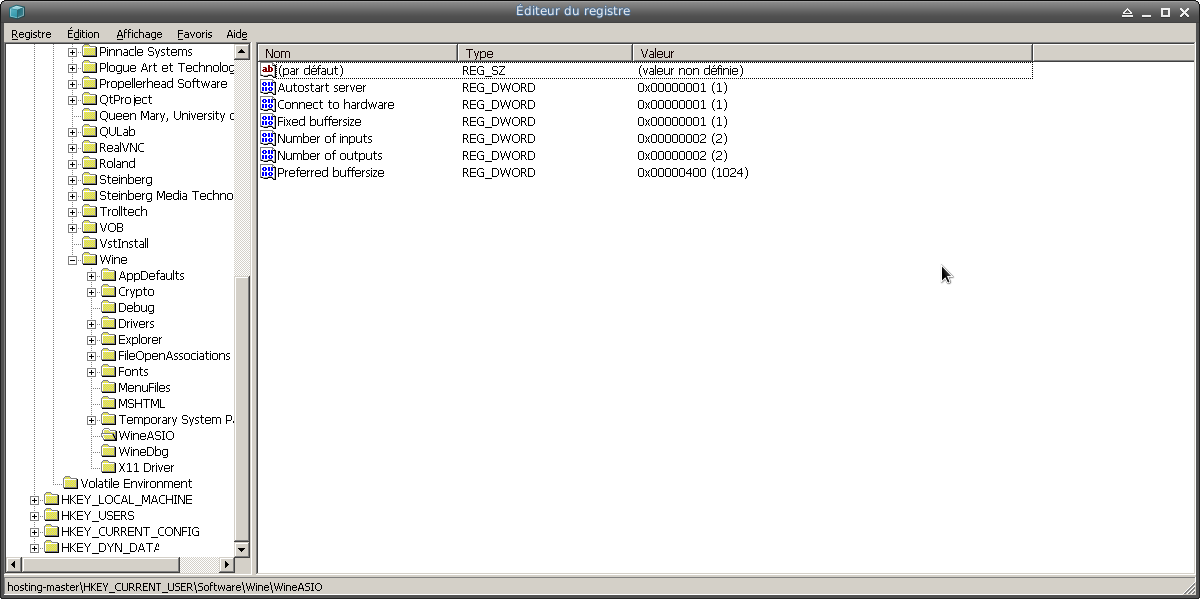The width and height of the screenshot is (1200, 599).
Task: Select the (valeur non définie) cell
Action: 690,70
